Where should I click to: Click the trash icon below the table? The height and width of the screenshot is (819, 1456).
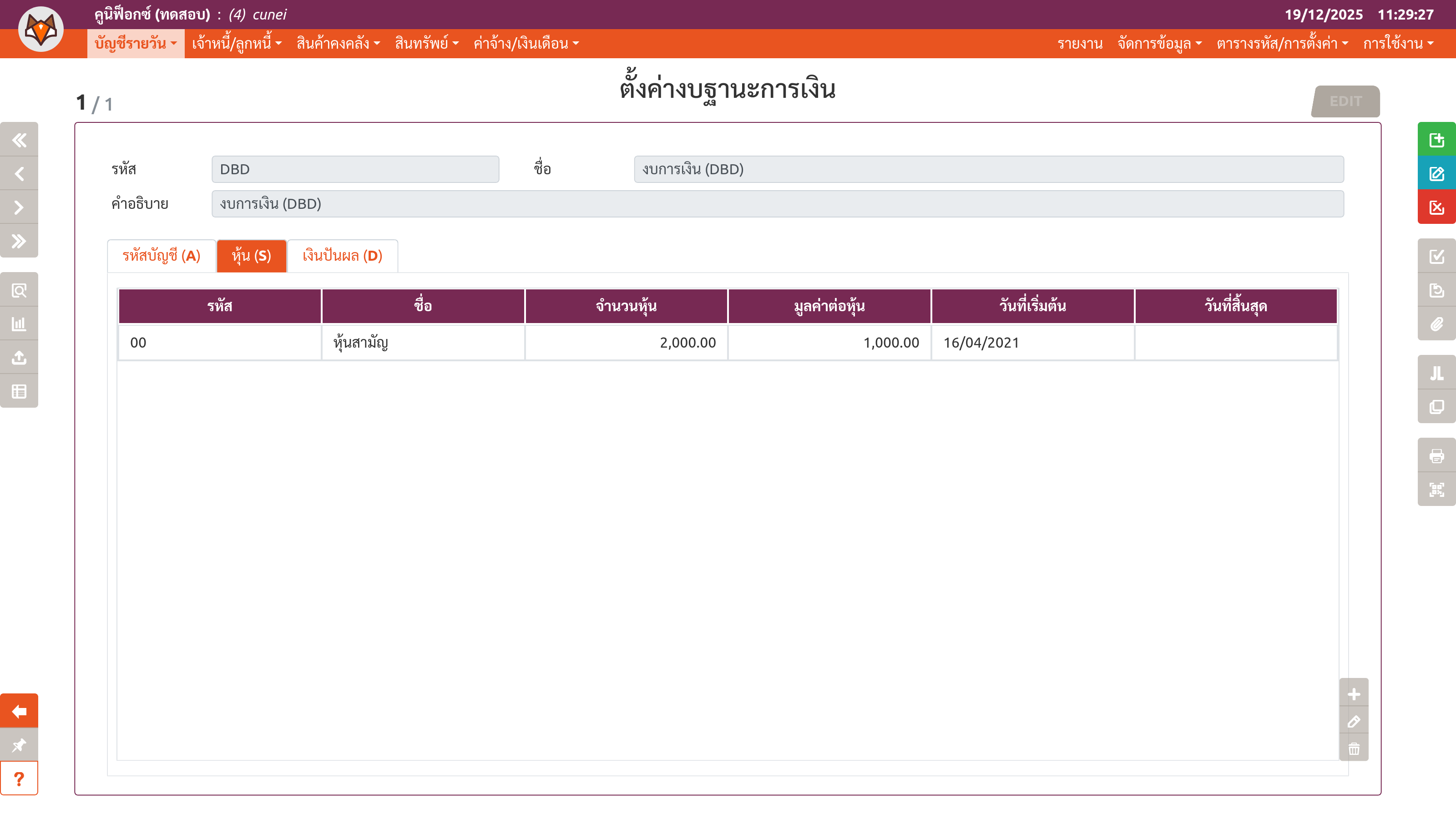(x=1354, y=749)
